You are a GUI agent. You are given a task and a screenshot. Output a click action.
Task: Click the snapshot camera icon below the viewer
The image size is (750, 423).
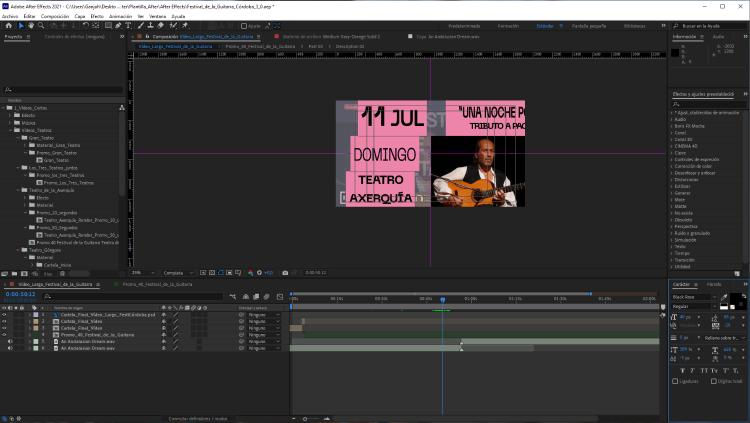[x=285, y=273]
